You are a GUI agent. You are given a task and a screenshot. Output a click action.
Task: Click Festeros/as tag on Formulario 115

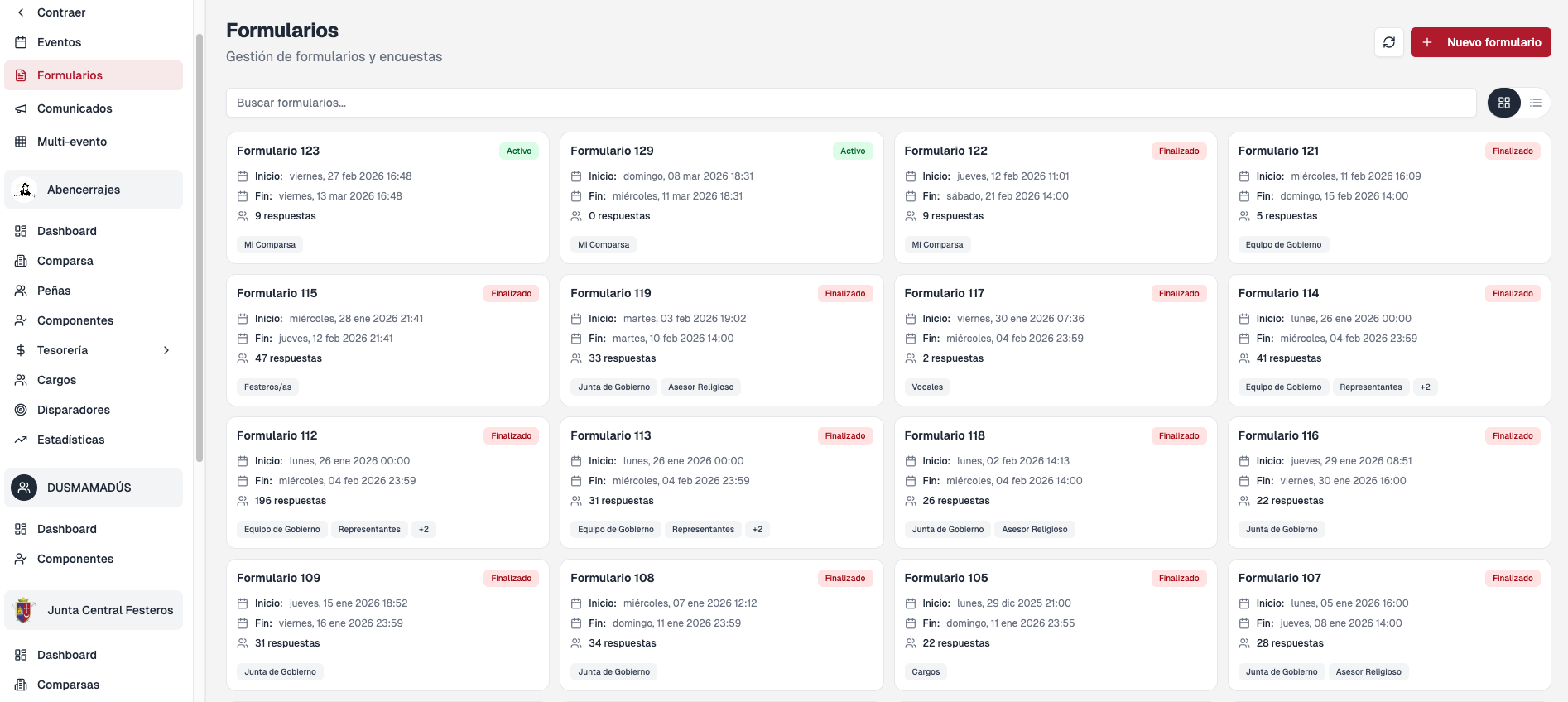(268, 387)
